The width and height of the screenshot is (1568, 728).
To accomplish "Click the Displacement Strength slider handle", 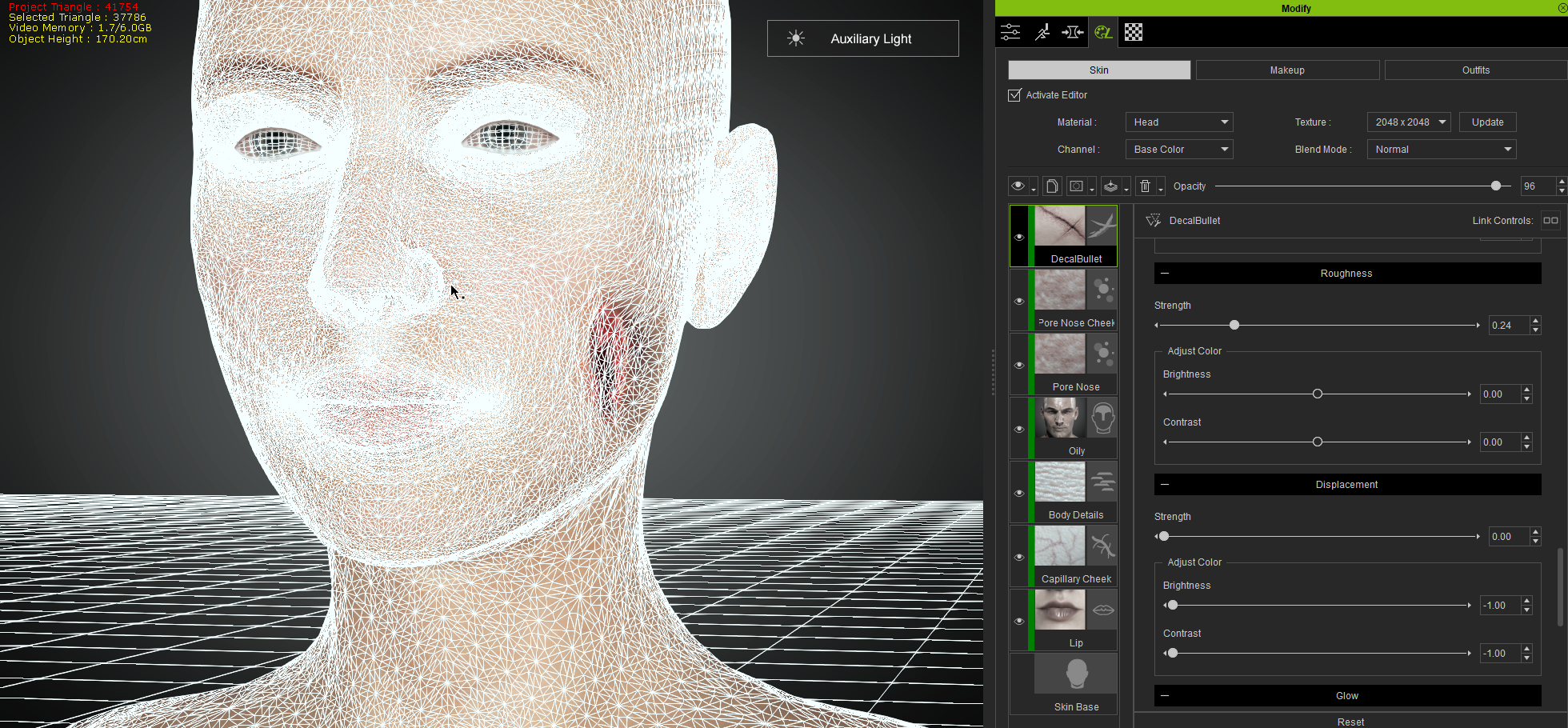I will pos(1164,536).
